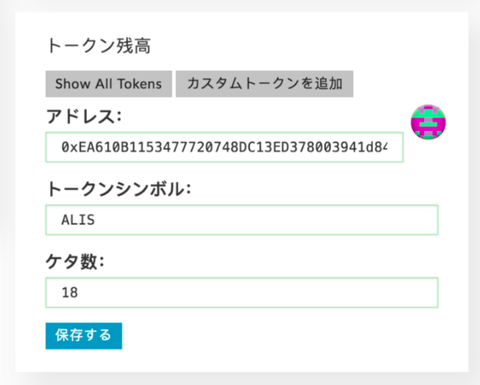Click the blank area right of the カスタムトークンを追加 button
The width and height of the screenshot is (480, 385).
tap(408, 84)
